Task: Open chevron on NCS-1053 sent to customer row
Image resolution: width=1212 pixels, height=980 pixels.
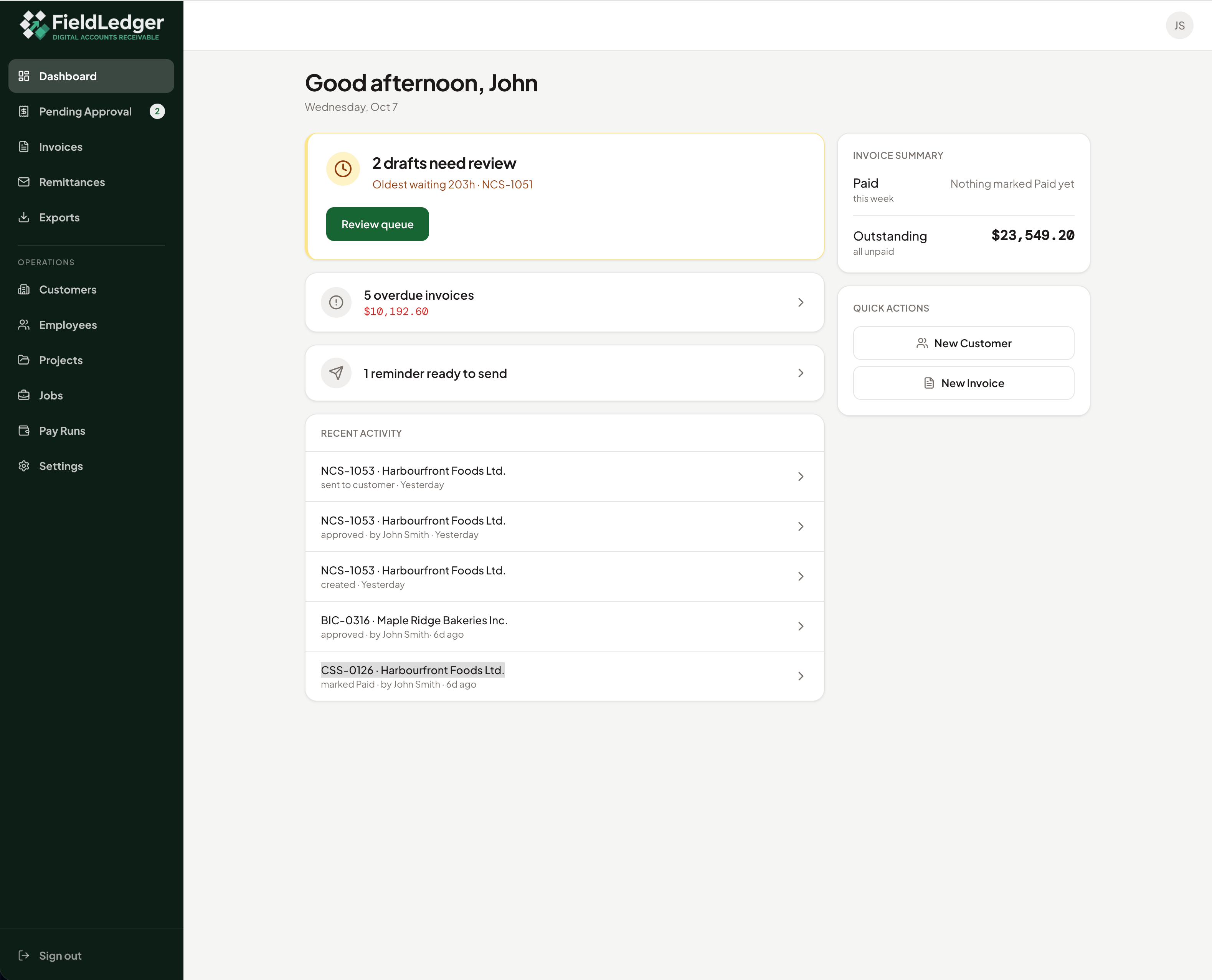Action: coord(801,477)
